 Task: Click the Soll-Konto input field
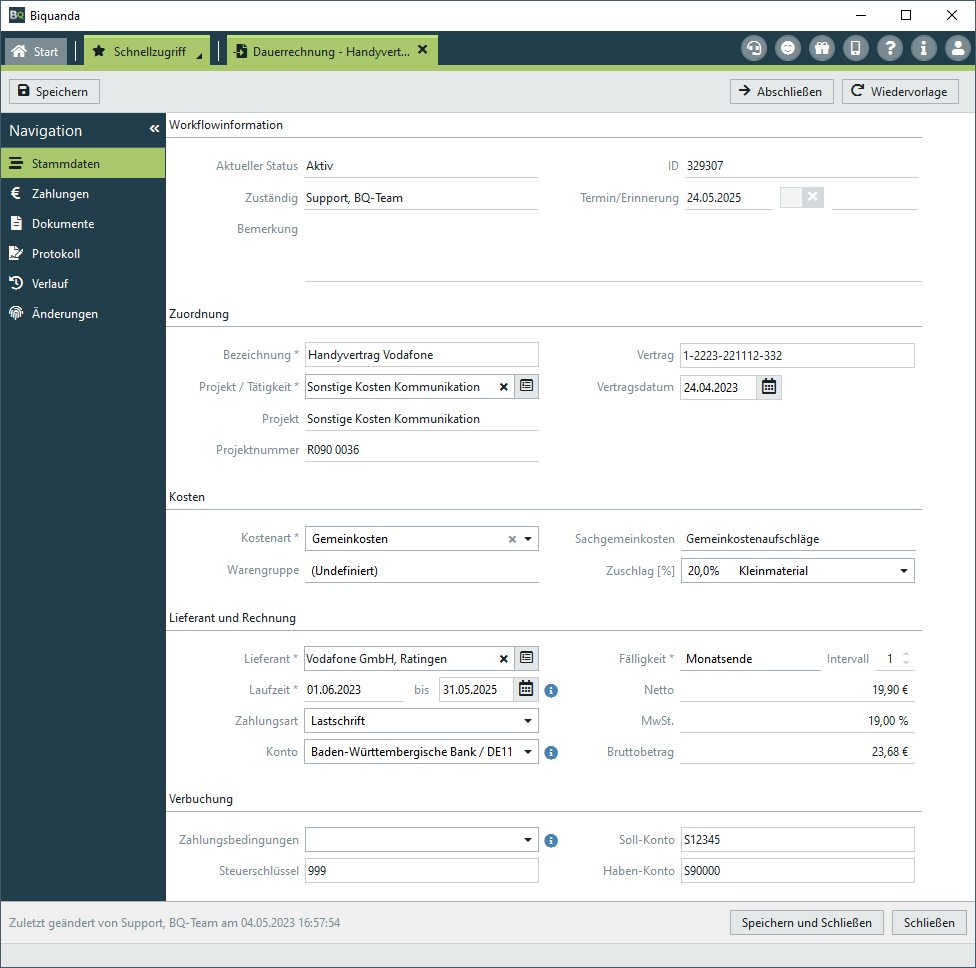797,840
